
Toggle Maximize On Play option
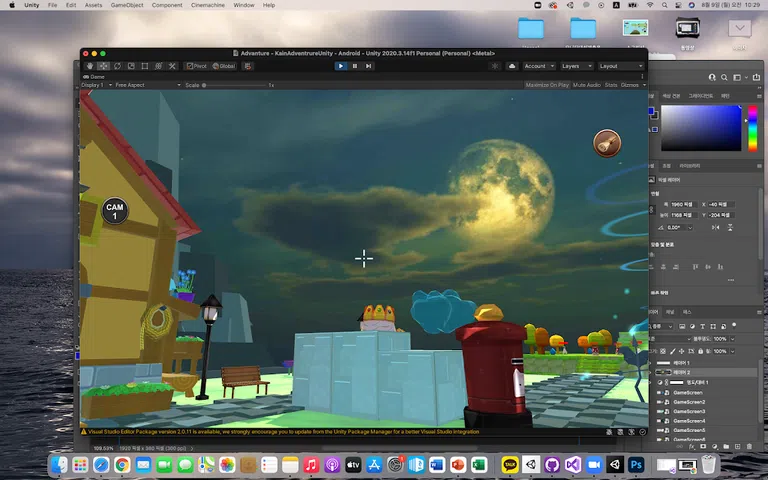click(x=547, y=85)
